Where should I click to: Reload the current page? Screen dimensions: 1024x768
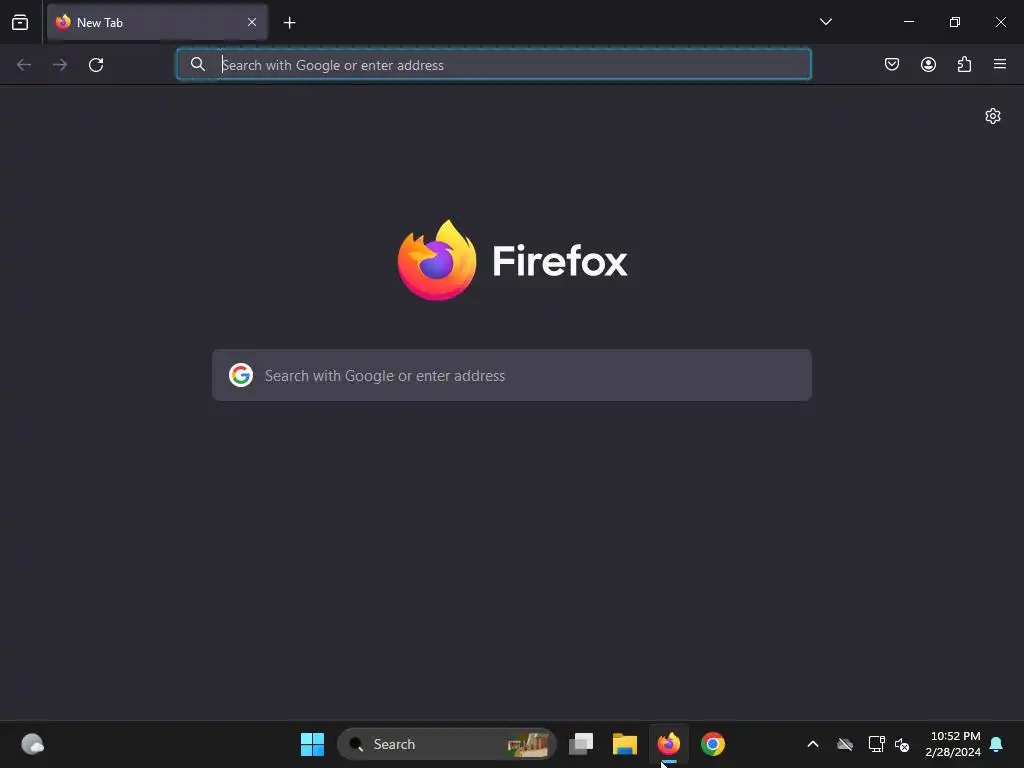coord(96,65)
